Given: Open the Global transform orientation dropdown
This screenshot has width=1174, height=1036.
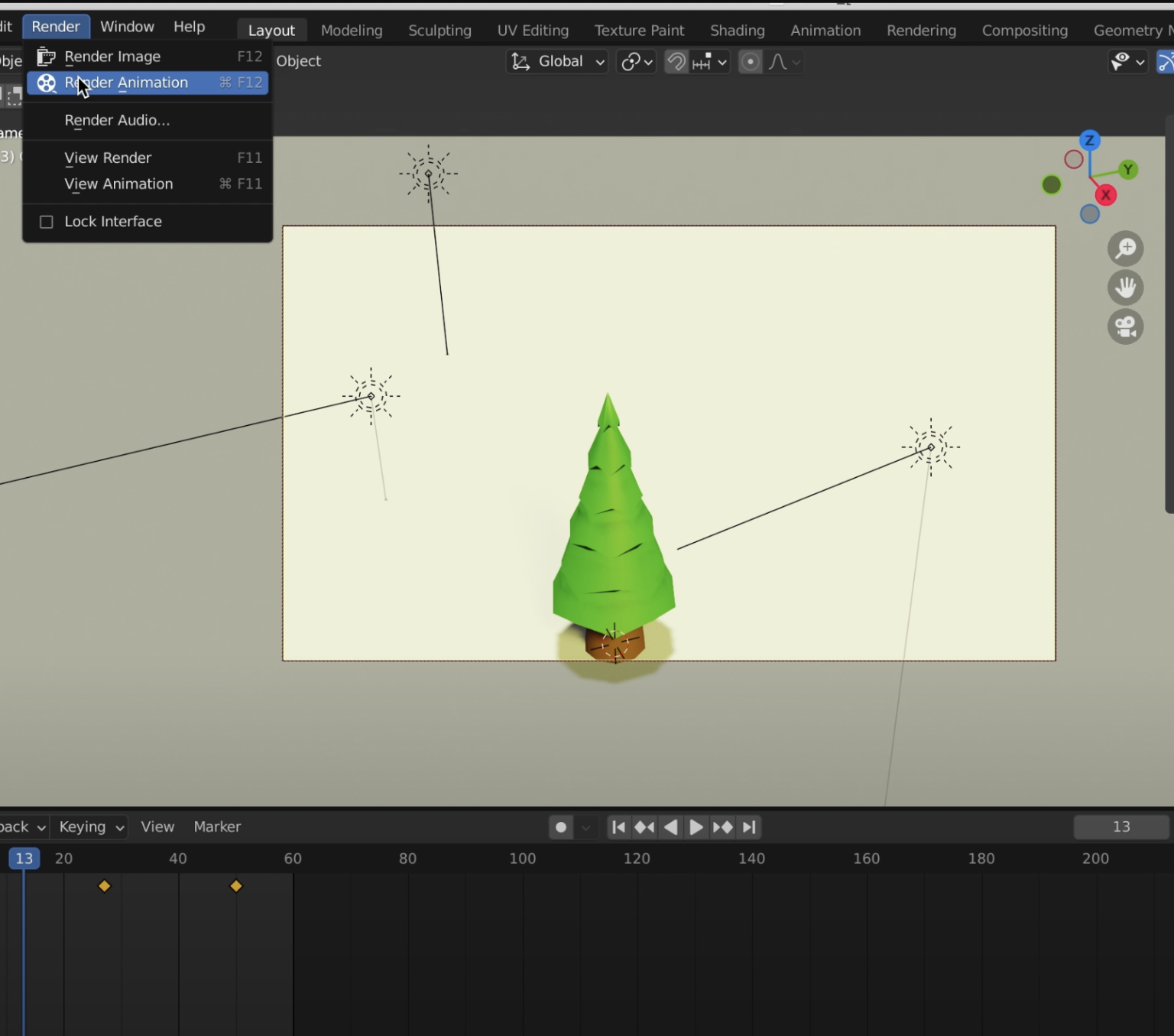Looking at the screenshot, I should pos(556,62).
